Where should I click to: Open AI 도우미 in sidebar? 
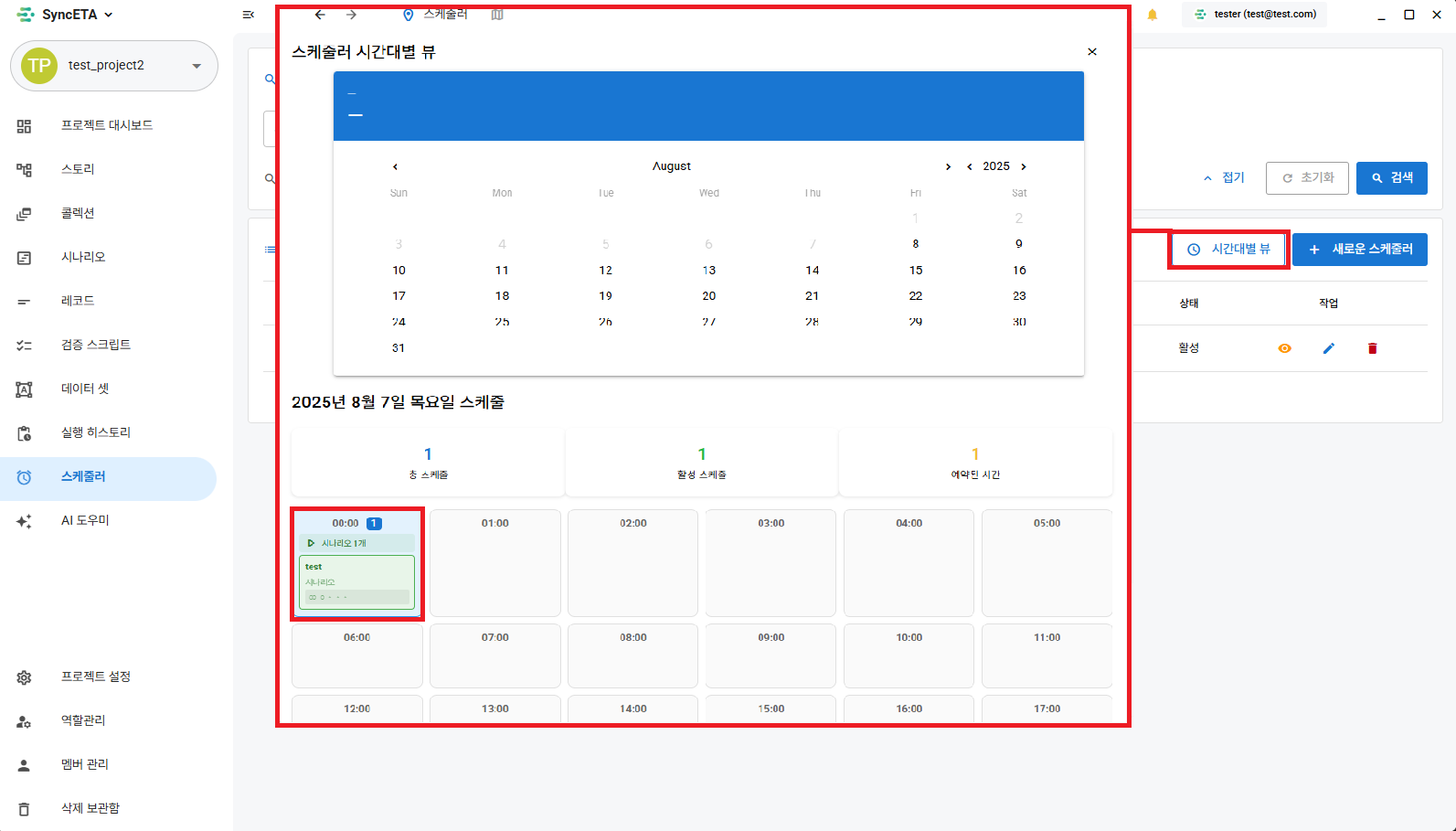point(85,520)
